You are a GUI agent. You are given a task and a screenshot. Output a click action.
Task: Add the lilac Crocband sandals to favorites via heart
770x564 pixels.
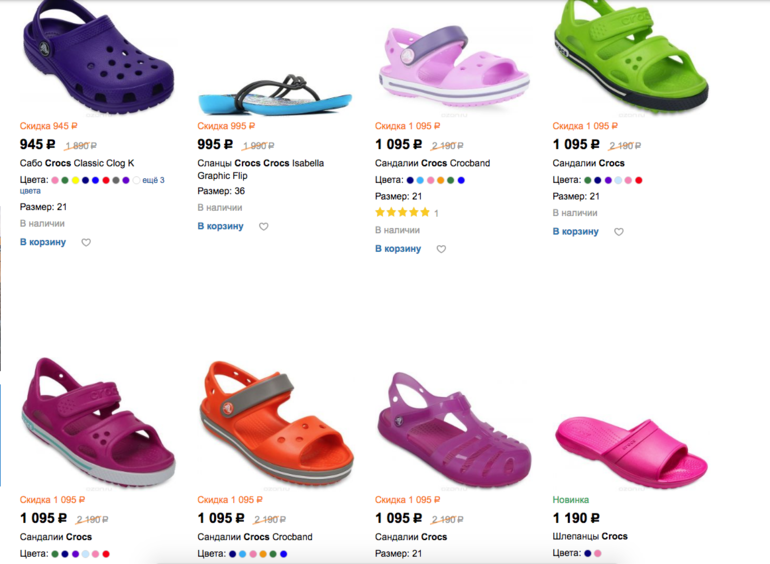tap(441, 249)
